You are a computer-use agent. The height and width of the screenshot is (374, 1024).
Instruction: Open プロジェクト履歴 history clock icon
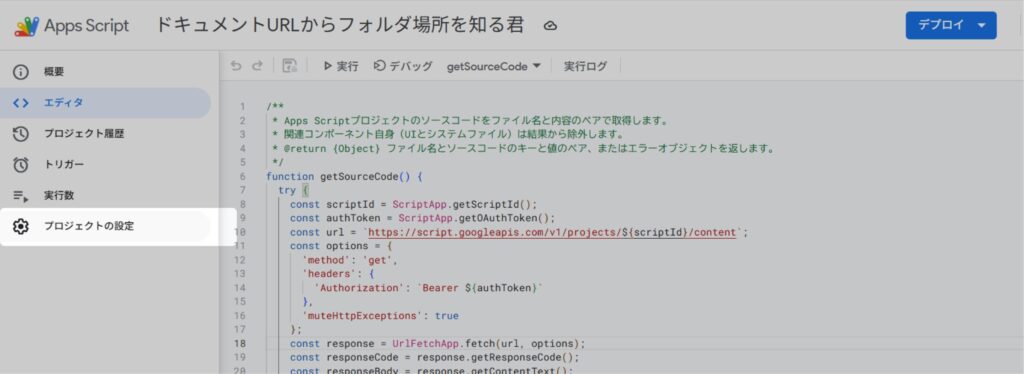pyautogui.click(x=21, y=134)
